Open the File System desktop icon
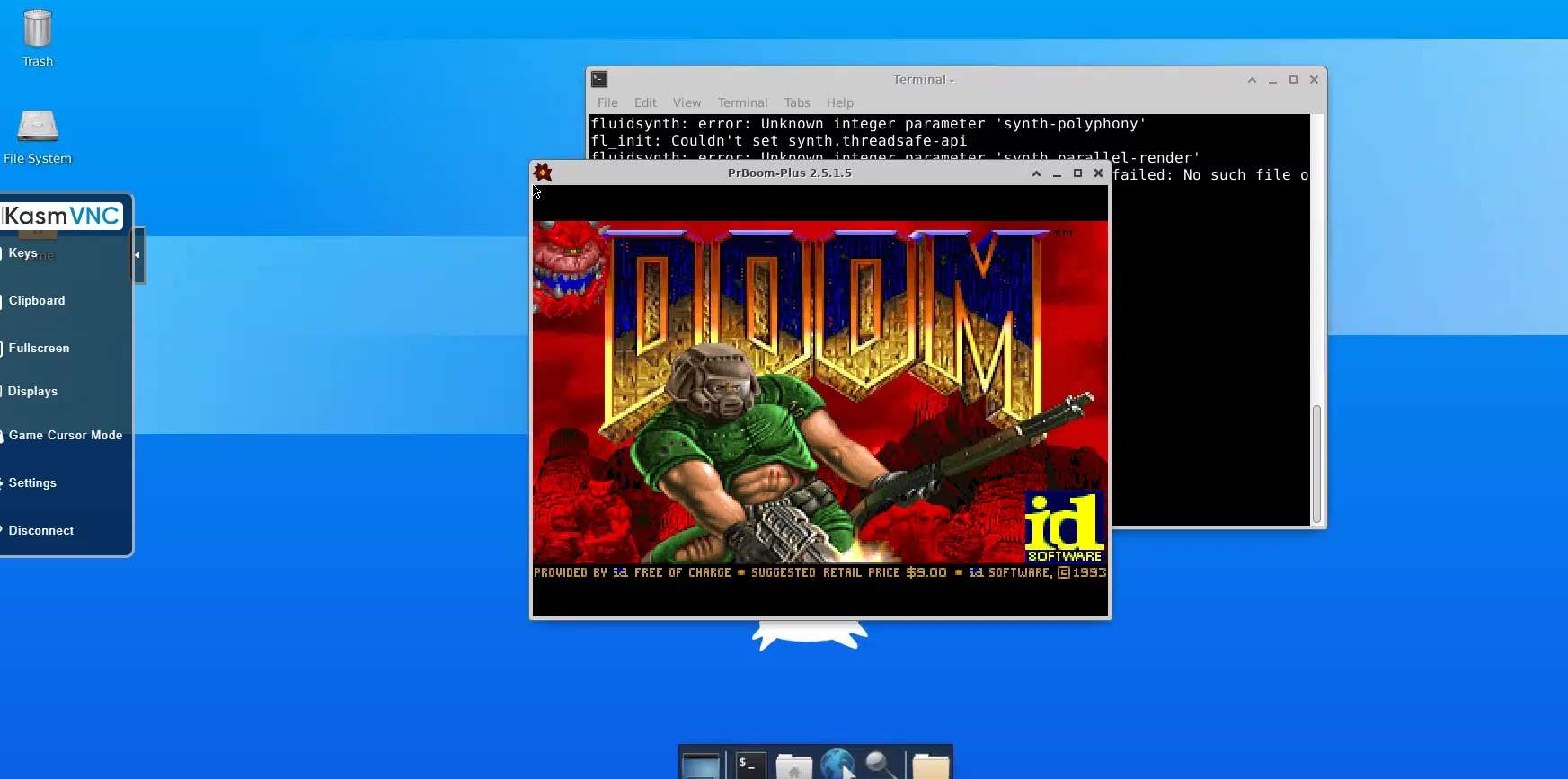The image size is (1568, 779). point(38,137)
